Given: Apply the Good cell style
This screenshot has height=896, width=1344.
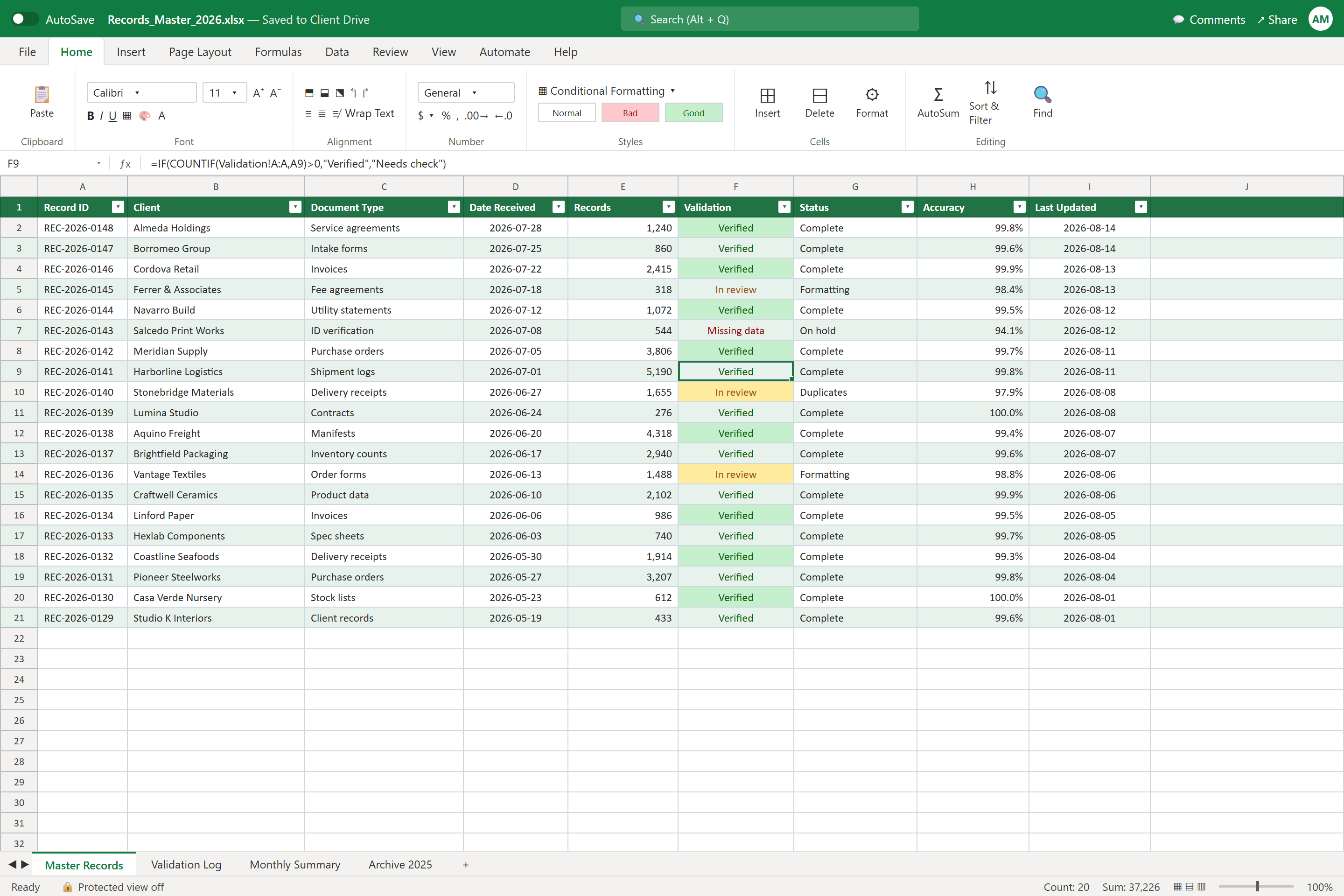Looking at the screenshot, I should click(694, 113).
